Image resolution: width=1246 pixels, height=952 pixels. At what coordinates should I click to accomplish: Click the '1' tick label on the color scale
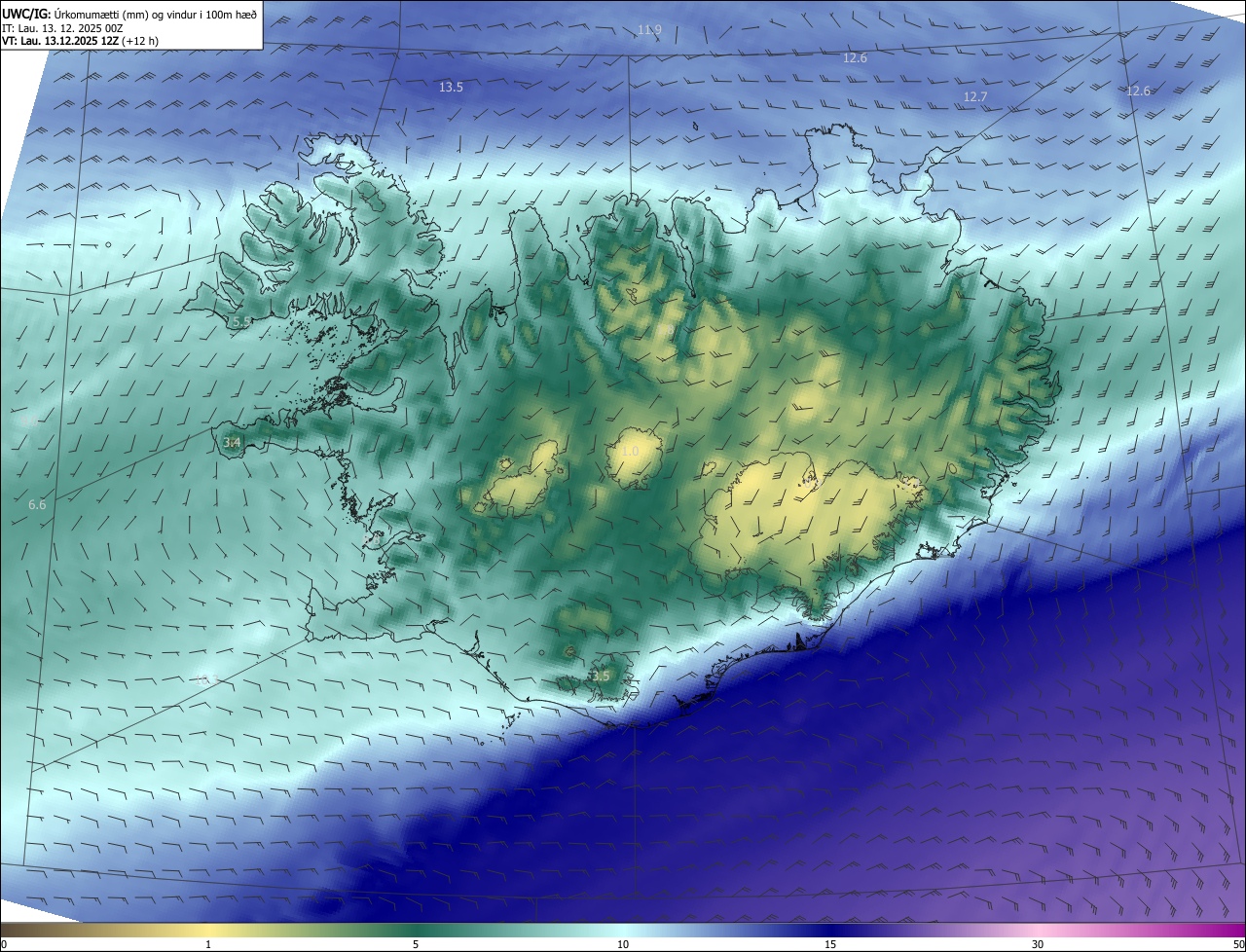tap(208, 945)
